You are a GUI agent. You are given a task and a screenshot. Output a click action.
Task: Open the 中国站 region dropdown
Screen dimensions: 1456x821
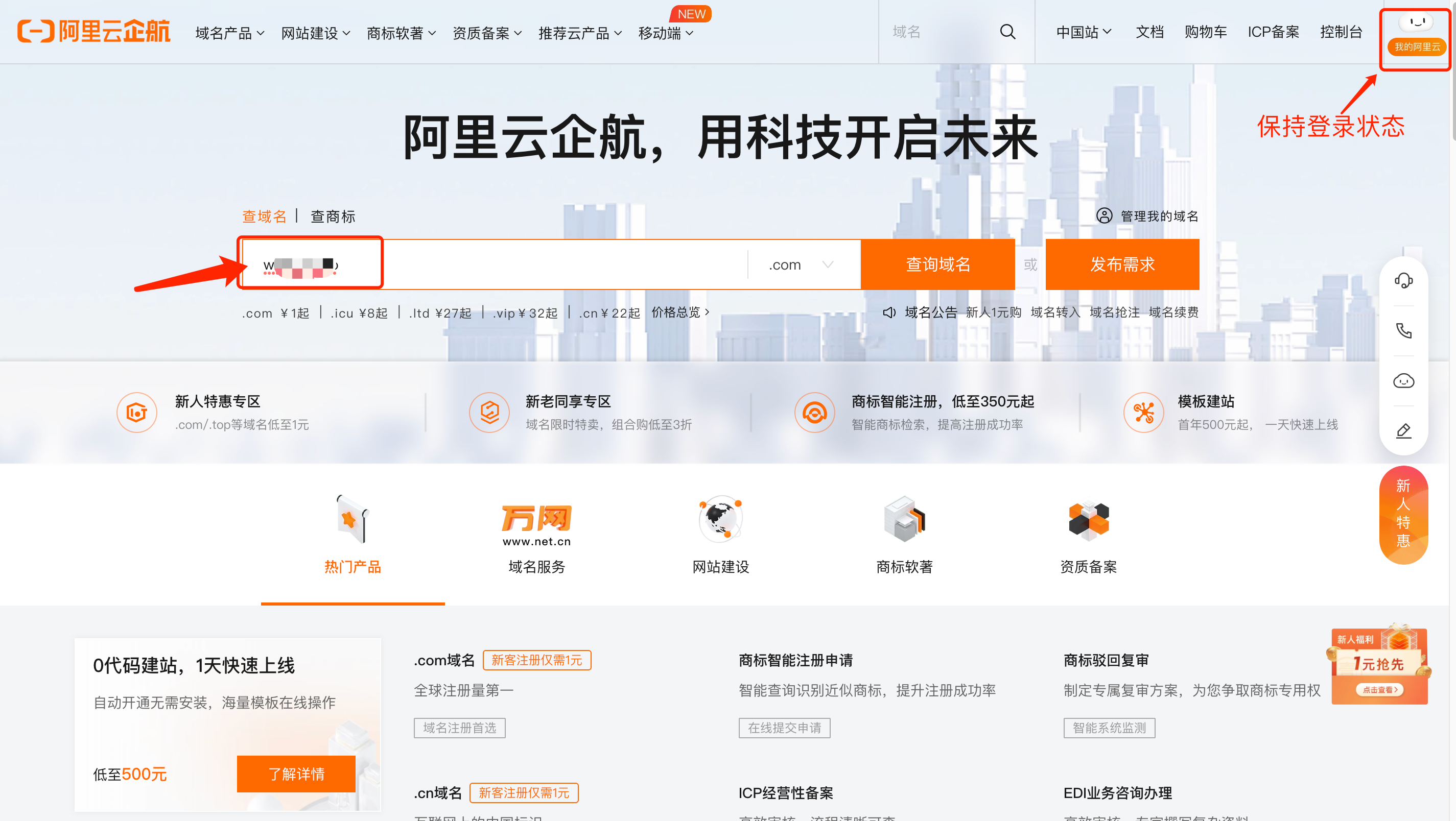point(1083,32)
